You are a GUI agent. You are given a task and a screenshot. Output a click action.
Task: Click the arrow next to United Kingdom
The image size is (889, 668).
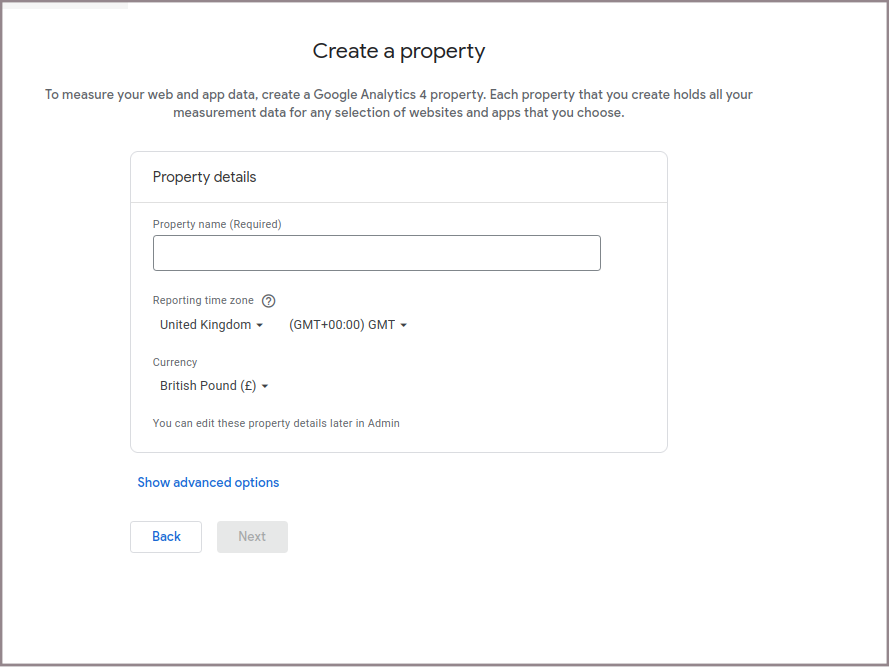260,326
